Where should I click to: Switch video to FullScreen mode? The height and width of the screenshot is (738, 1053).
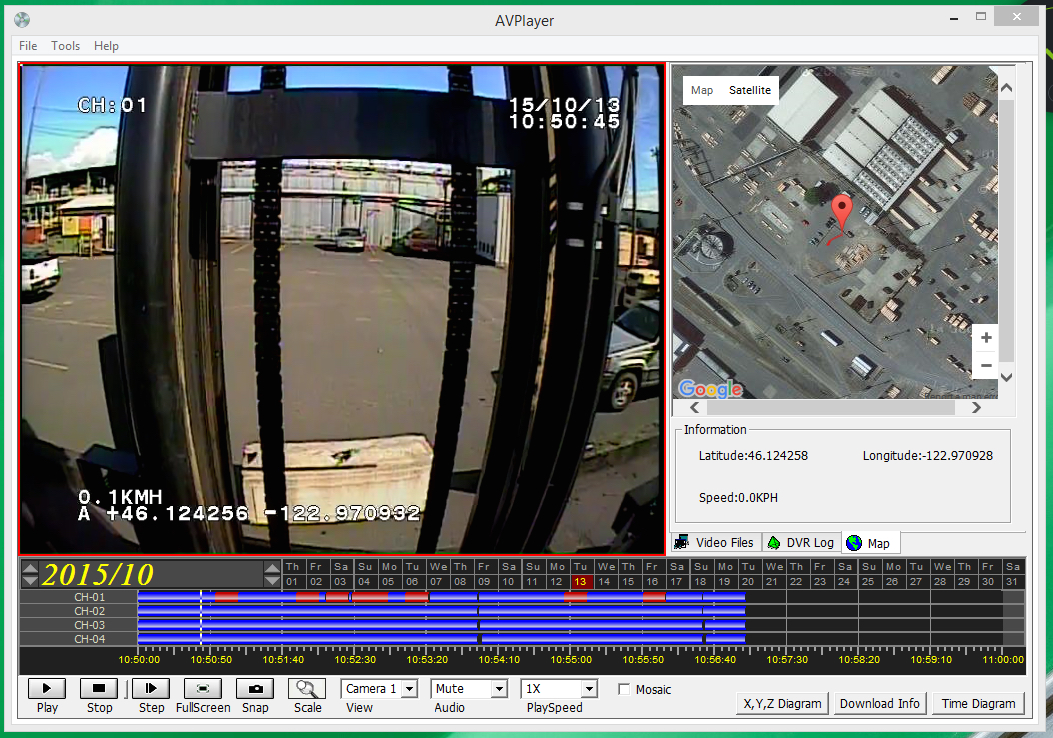[x=203, y=688]
